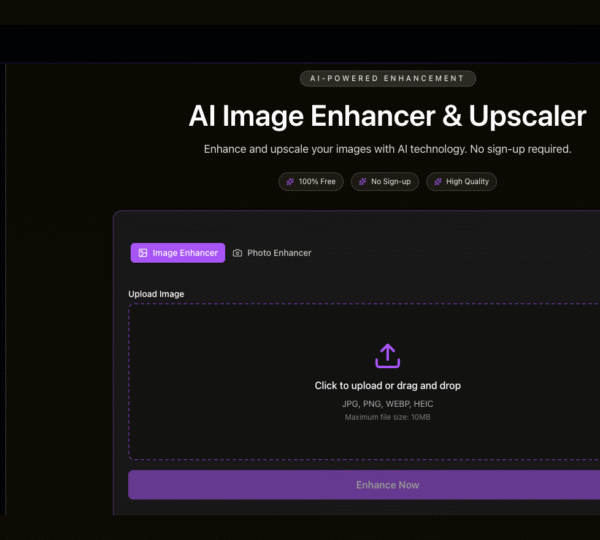The width and height of the screenshot is (600, 540).
Task: Click the Upload Image field label
Action: pos(156,294)
